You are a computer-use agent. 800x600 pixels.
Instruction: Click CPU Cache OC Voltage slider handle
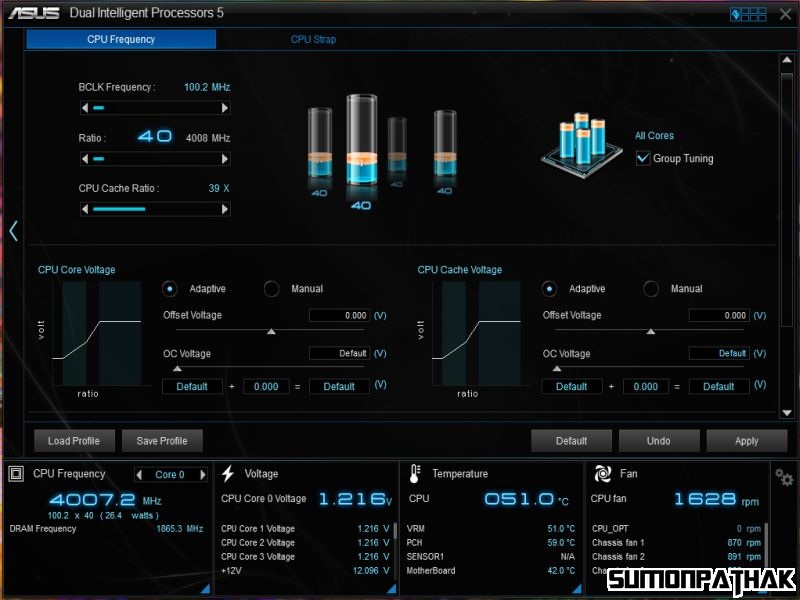tap(557, 368)
